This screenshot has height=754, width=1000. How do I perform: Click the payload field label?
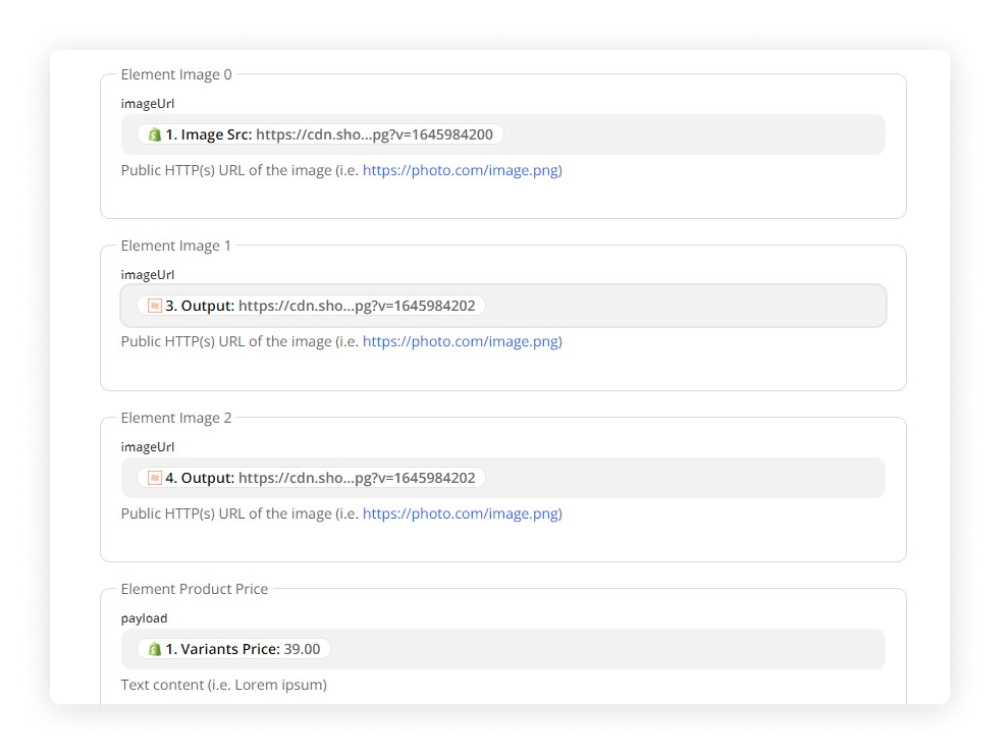144,618
